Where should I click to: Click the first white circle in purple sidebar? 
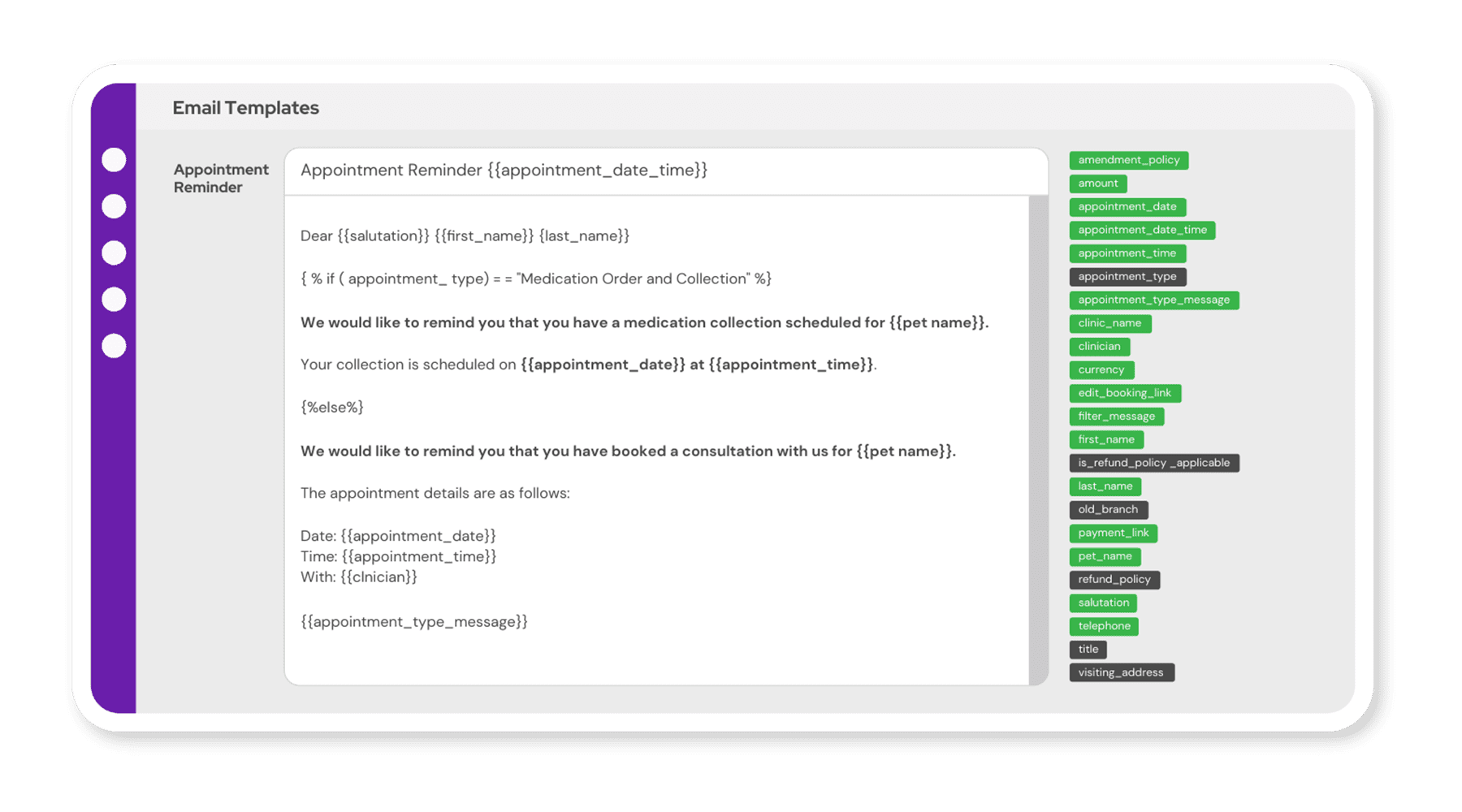coord(114,160)
